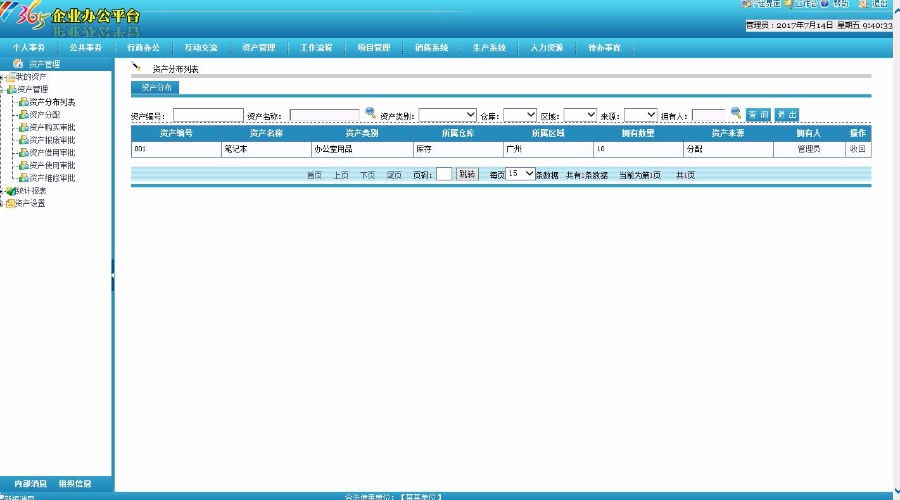Expand the 统计报表 tree node
The image size is (900, 500).
coord(2,191)
